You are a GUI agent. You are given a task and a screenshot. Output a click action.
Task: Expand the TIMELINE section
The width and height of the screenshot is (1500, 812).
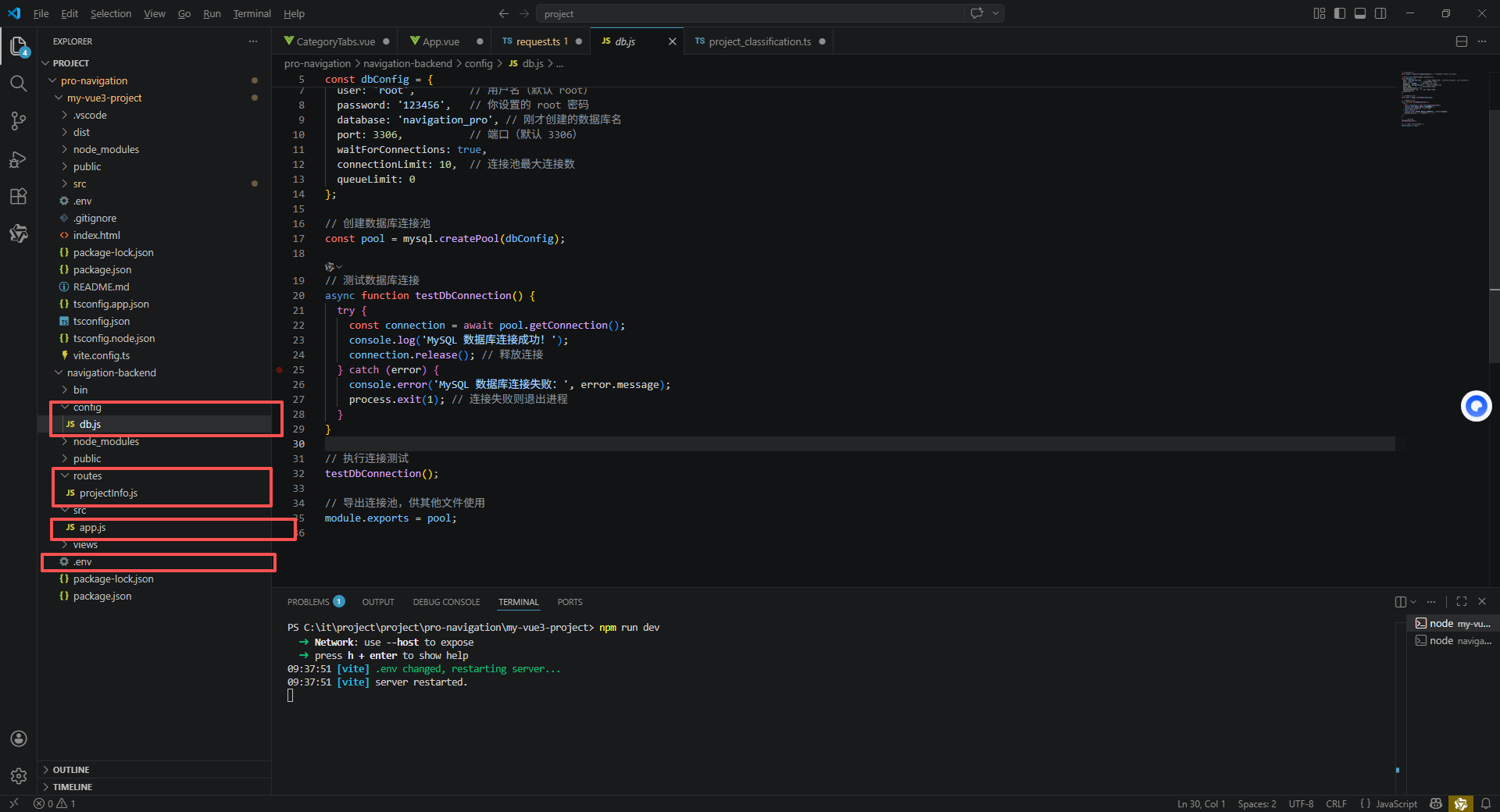[72, 787]
